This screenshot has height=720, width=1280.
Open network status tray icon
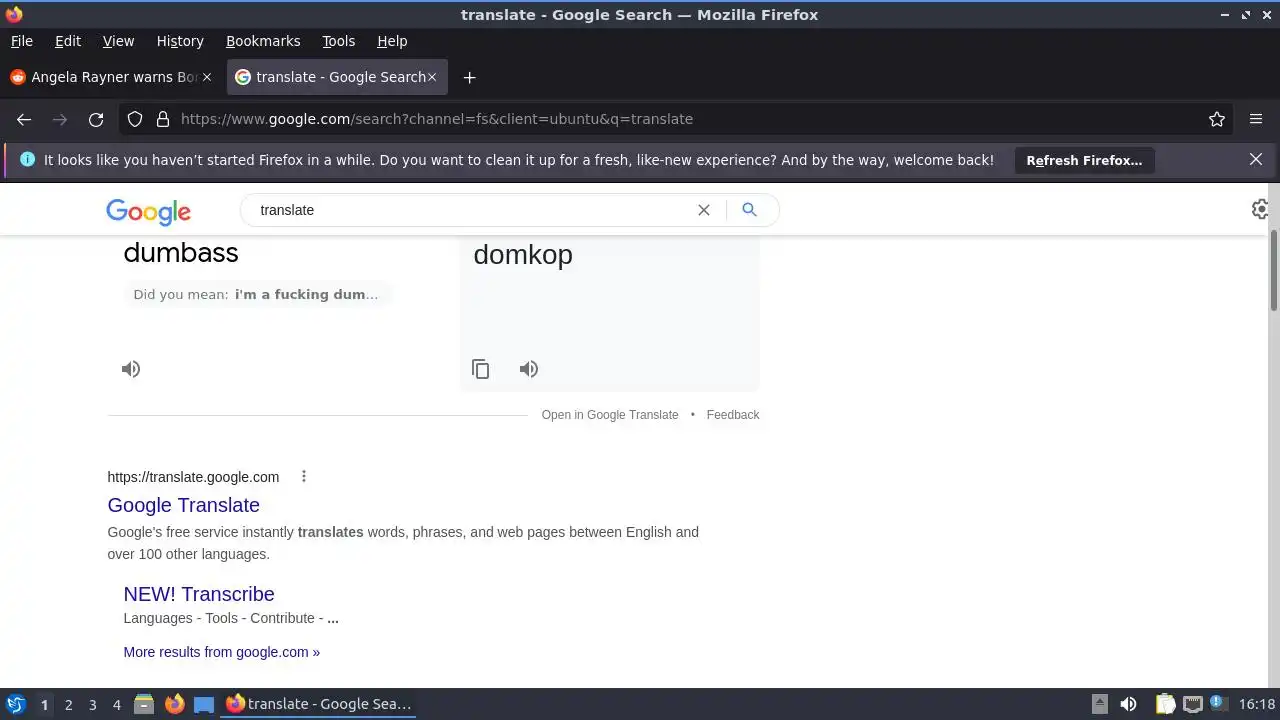1192,704
